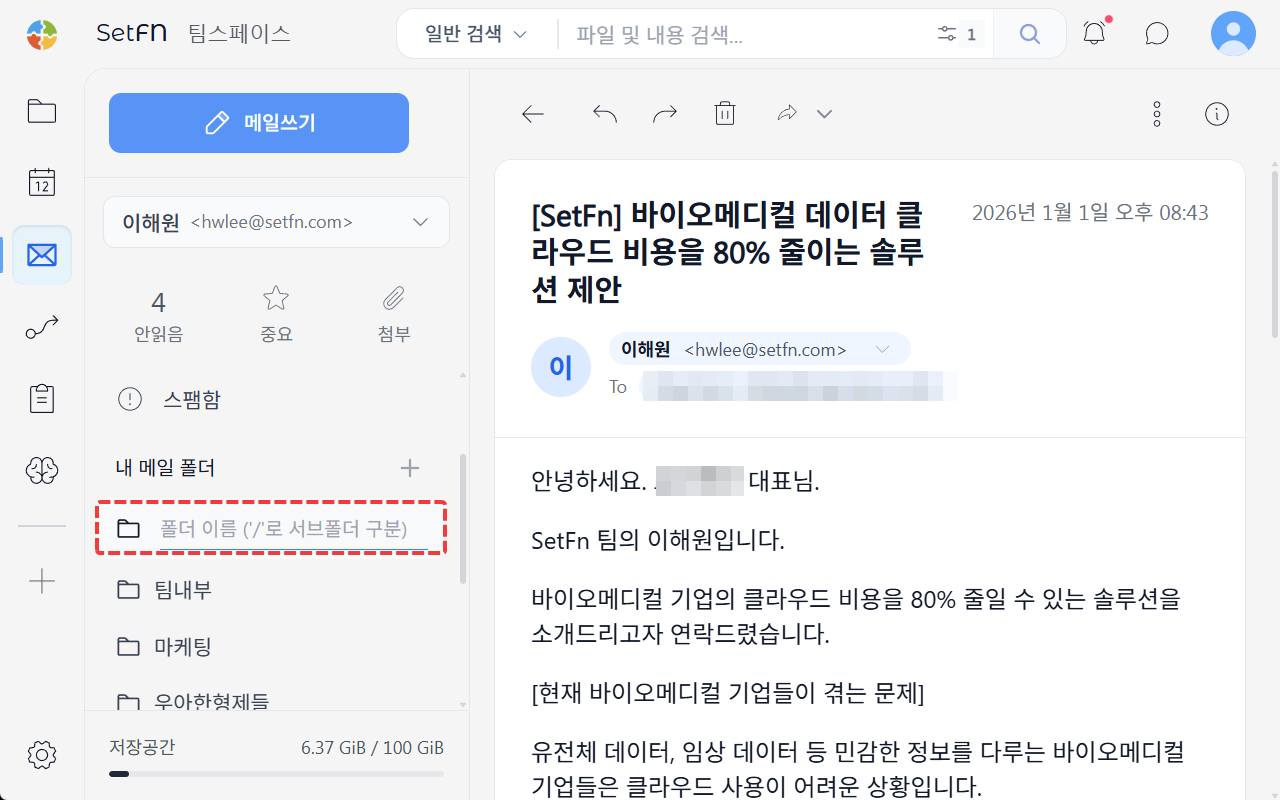This screenshot has height=800, width=1280.
Task: Click the share arrow icon in mail toolbar
Action: [787, 114]
